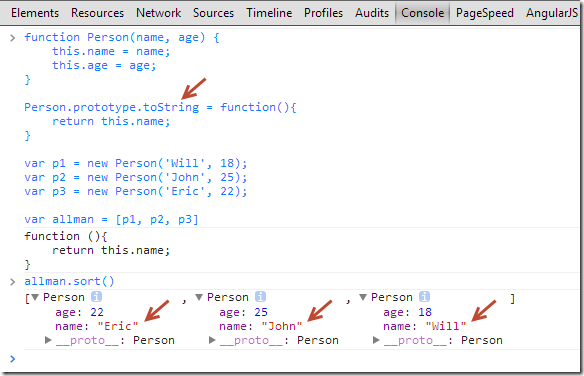Select the Console tab
This screenshot has height=376, width=584.
tap(422, 13)
